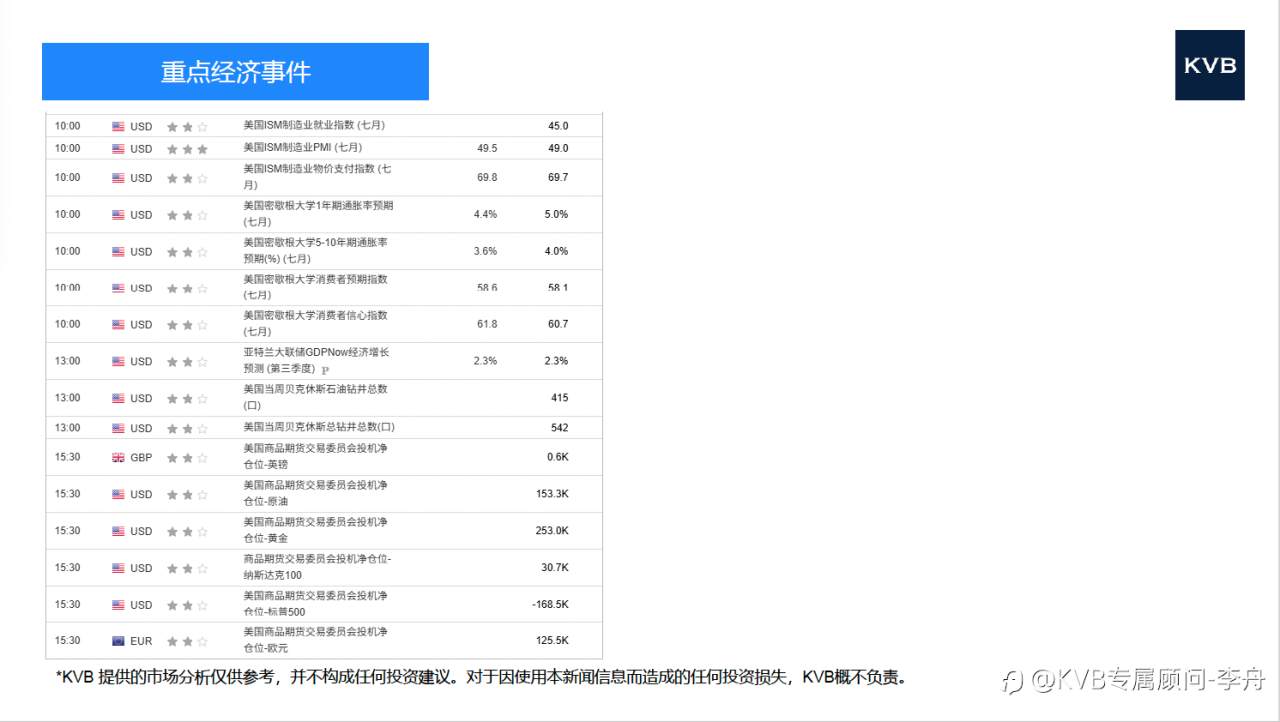The image size is (1280, 722).
Task: Click US flag in 亚特兰大联储GDPNow row
Action: (x=118, y=362)
